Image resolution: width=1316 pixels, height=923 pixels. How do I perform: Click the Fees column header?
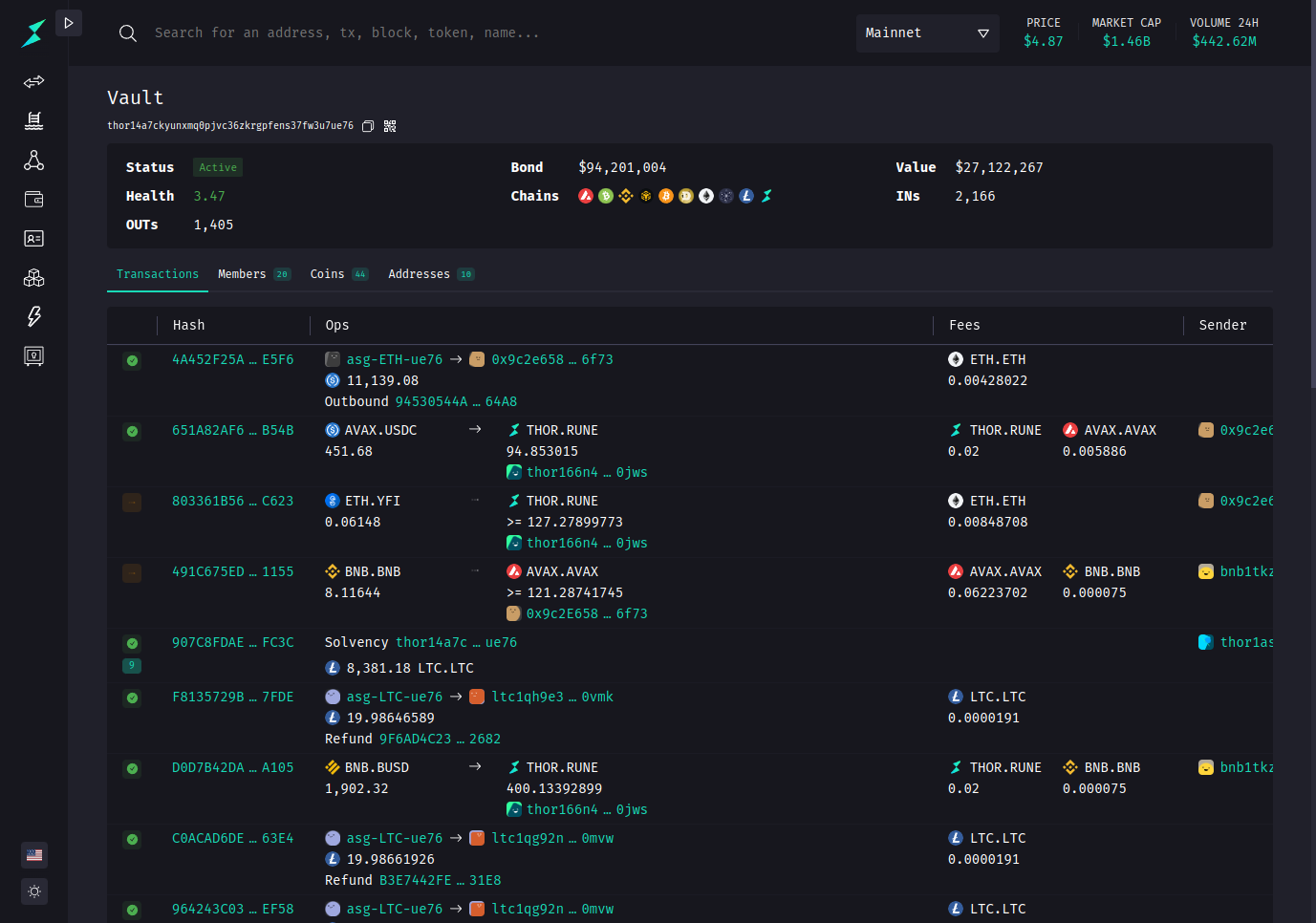click(964, 325)
